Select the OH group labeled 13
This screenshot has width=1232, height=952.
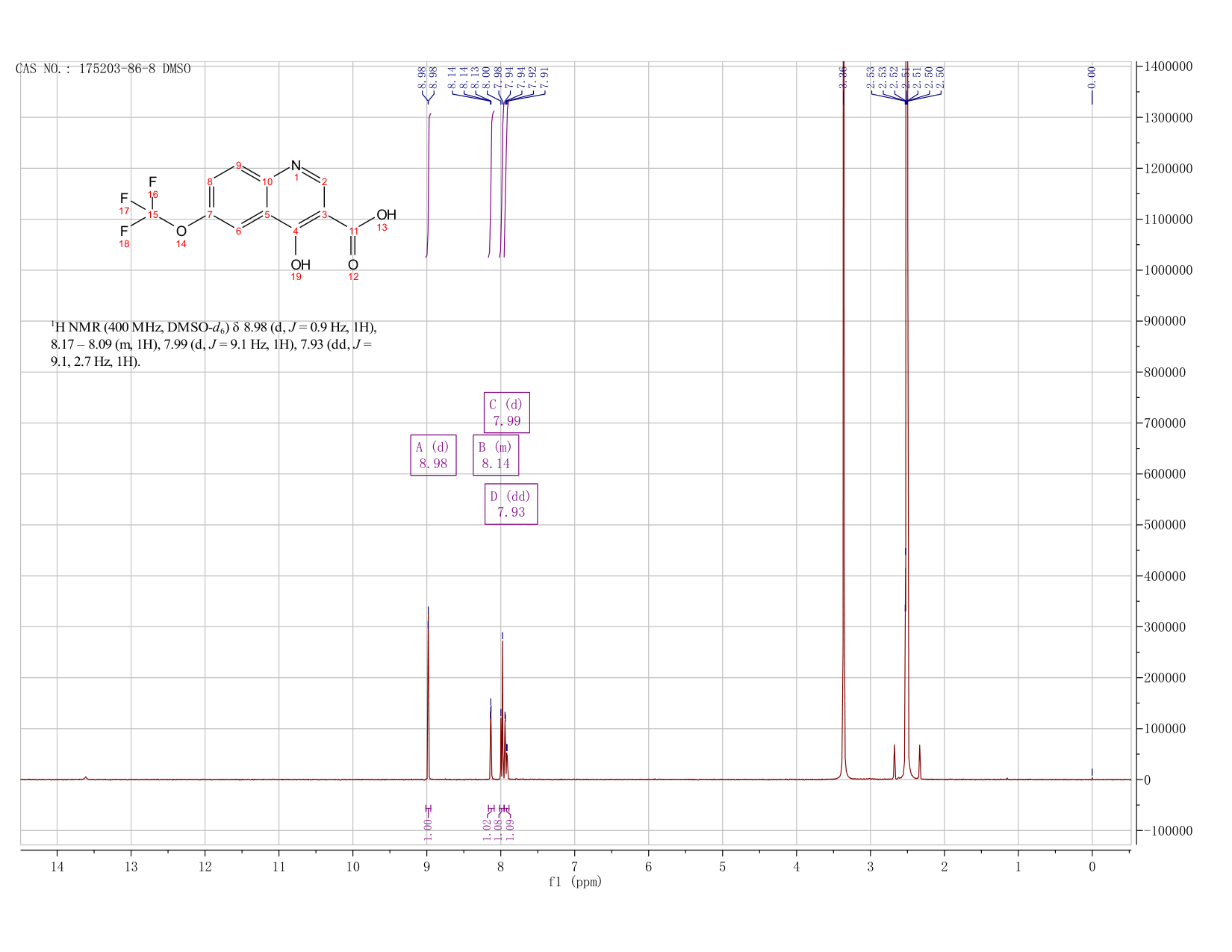[x=386, y=215]
